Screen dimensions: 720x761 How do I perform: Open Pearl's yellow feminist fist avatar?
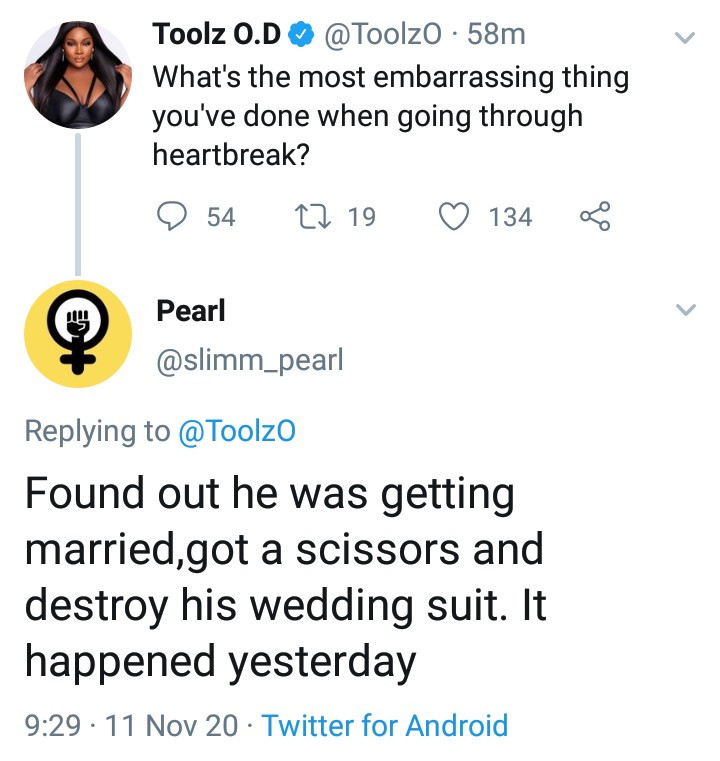[x=77, y=334]
